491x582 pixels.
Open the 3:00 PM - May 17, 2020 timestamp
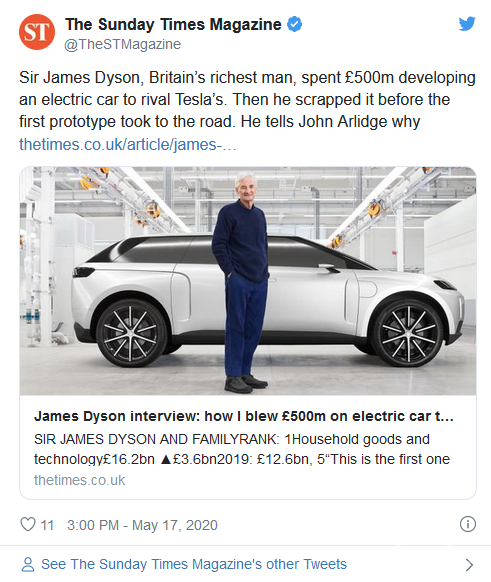tap(142, 525)
